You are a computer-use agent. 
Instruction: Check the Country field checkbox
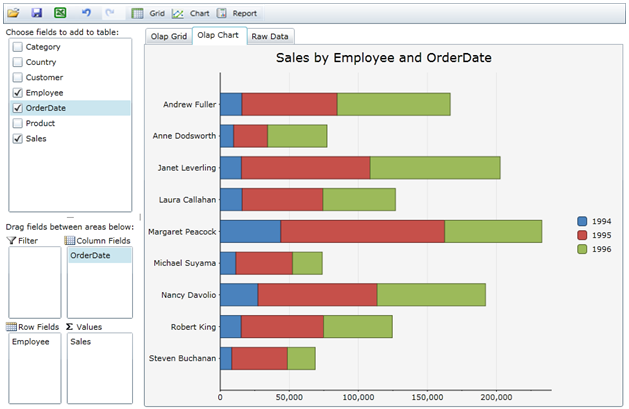point(17,62)
